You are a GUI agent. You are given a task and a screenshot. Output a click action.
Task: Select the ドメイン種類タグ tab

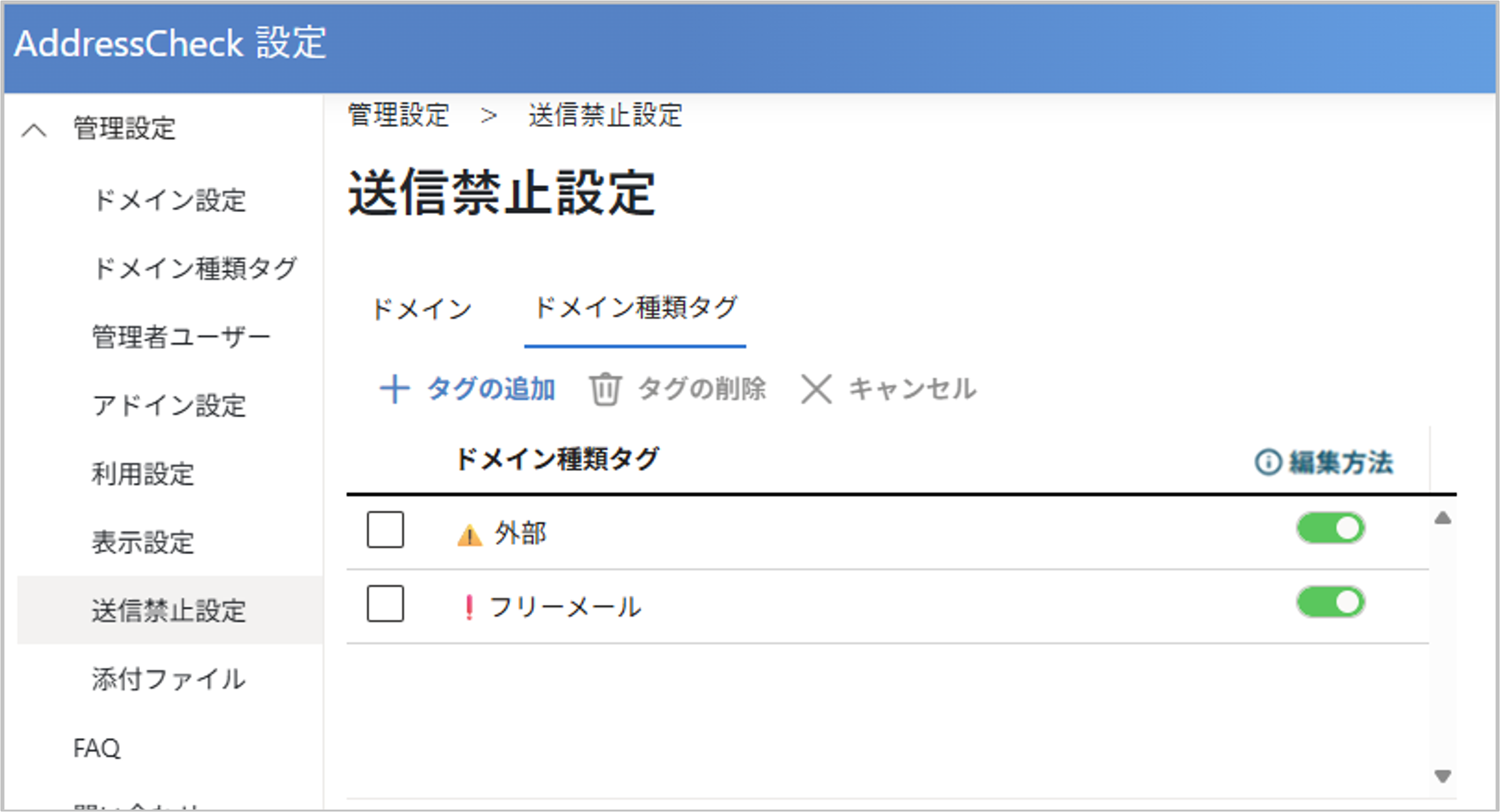point(635,308)
